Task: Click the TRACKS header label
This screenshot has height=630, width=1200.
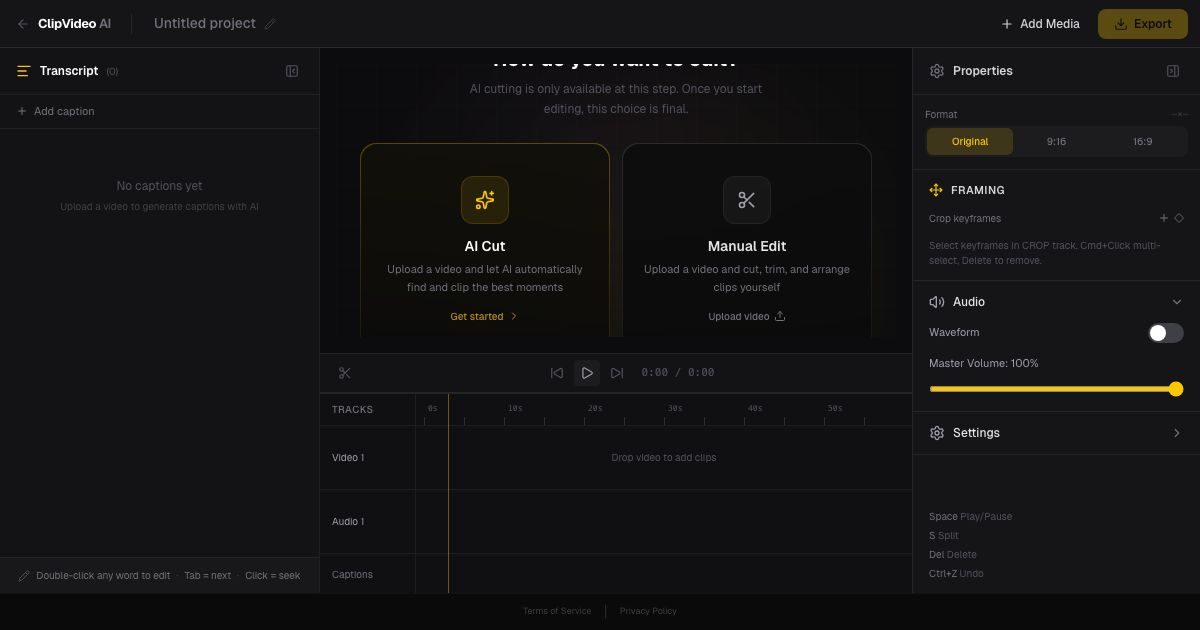Action: tap(352, 410)
